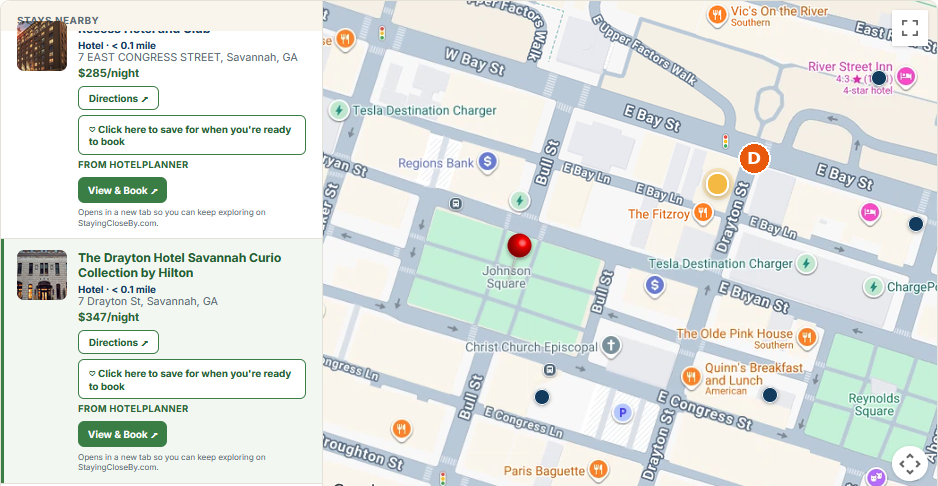Viewport: 938px width, 486px height.
Task: Open Vic's On the River restaurant marker
Action: (x=717, y=15)
